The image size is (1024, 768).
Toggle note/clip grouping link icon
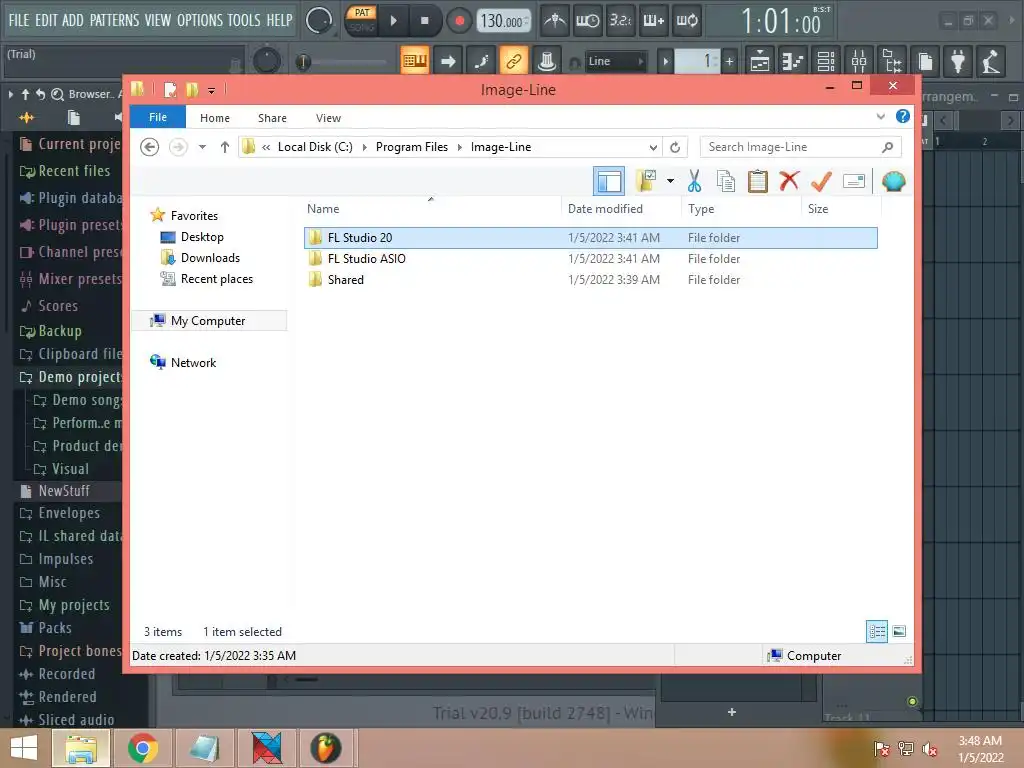(x=513, y=61)
